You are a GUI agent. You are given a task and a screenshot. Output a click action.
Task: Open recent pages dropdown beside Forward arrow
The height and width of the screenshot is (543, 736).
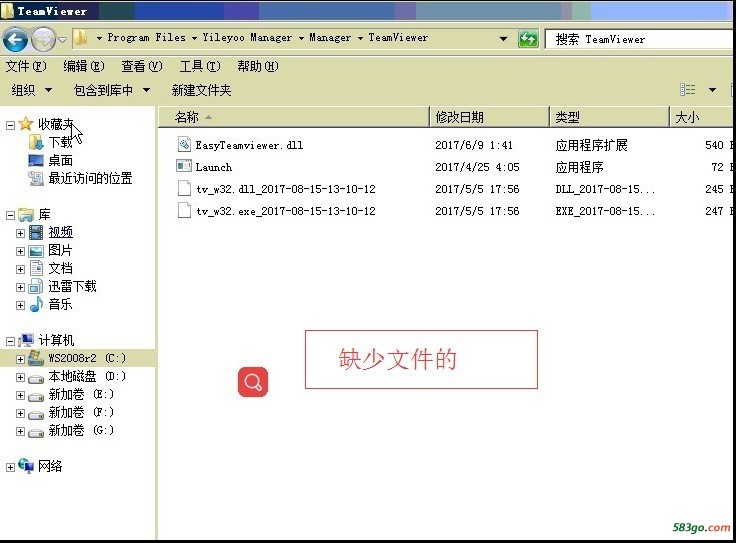62,40
